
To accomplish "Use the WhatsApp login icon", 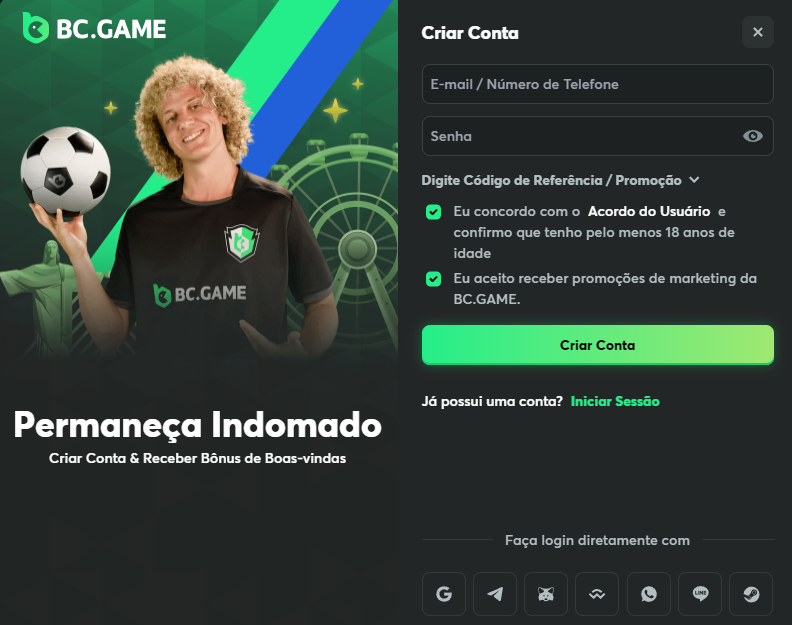I will pos(649,594).
